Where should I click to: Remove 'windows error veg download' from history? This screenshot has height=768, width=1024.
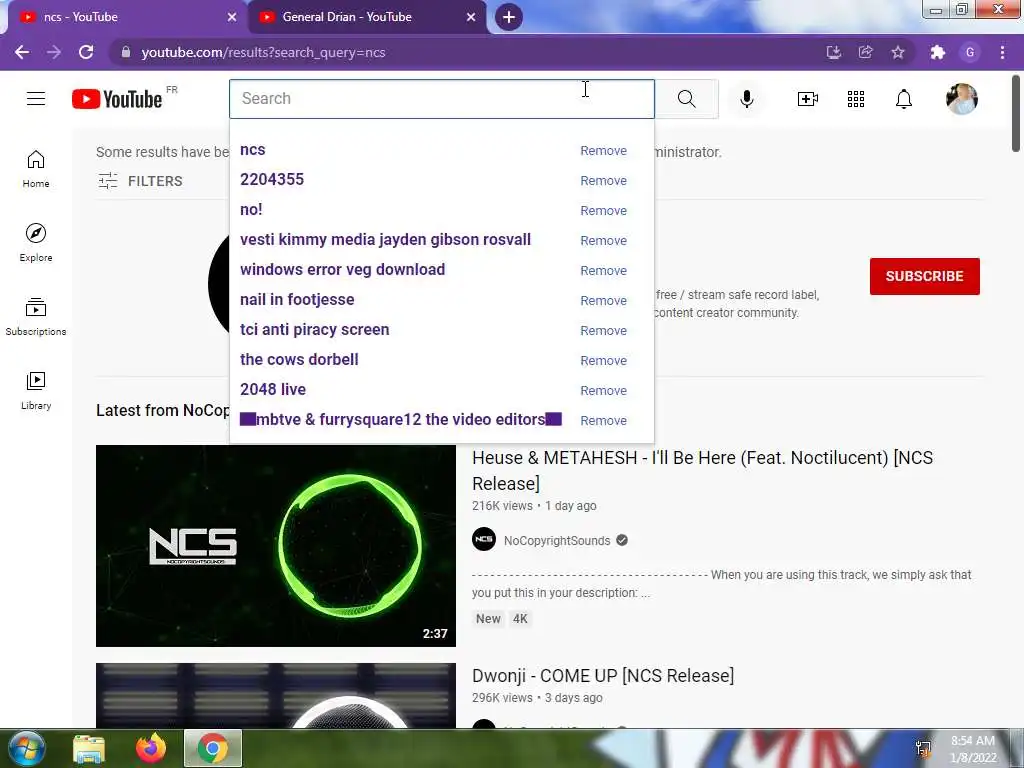603,271
